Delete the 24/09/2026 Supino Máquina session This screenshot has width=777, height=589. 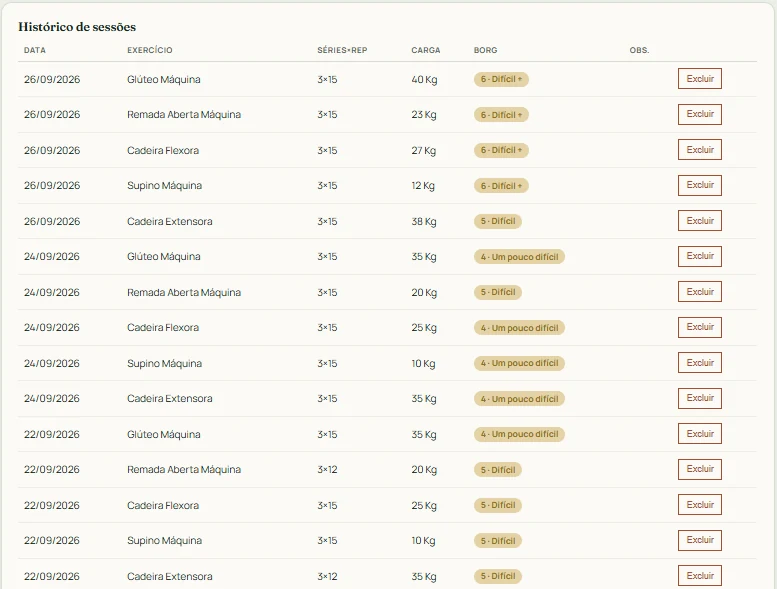tap(700, 363)
